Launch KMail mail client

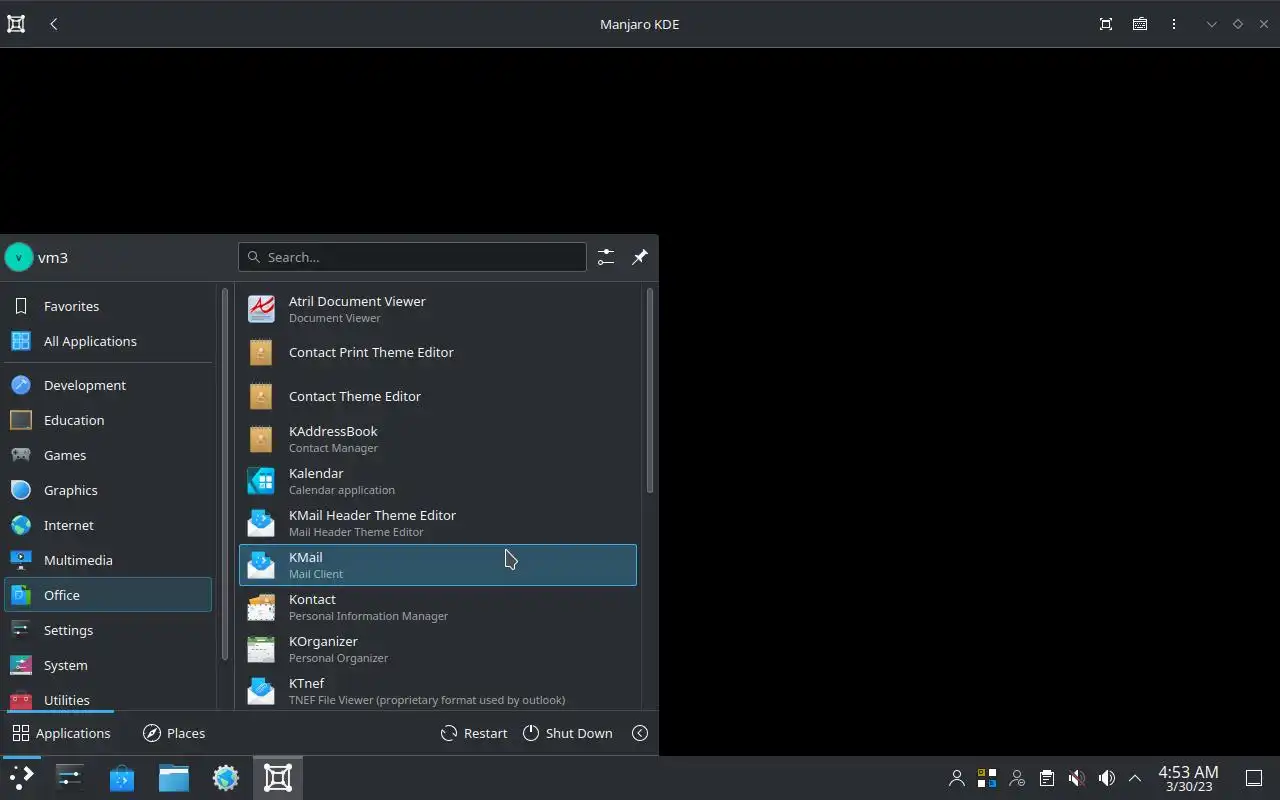437,565
